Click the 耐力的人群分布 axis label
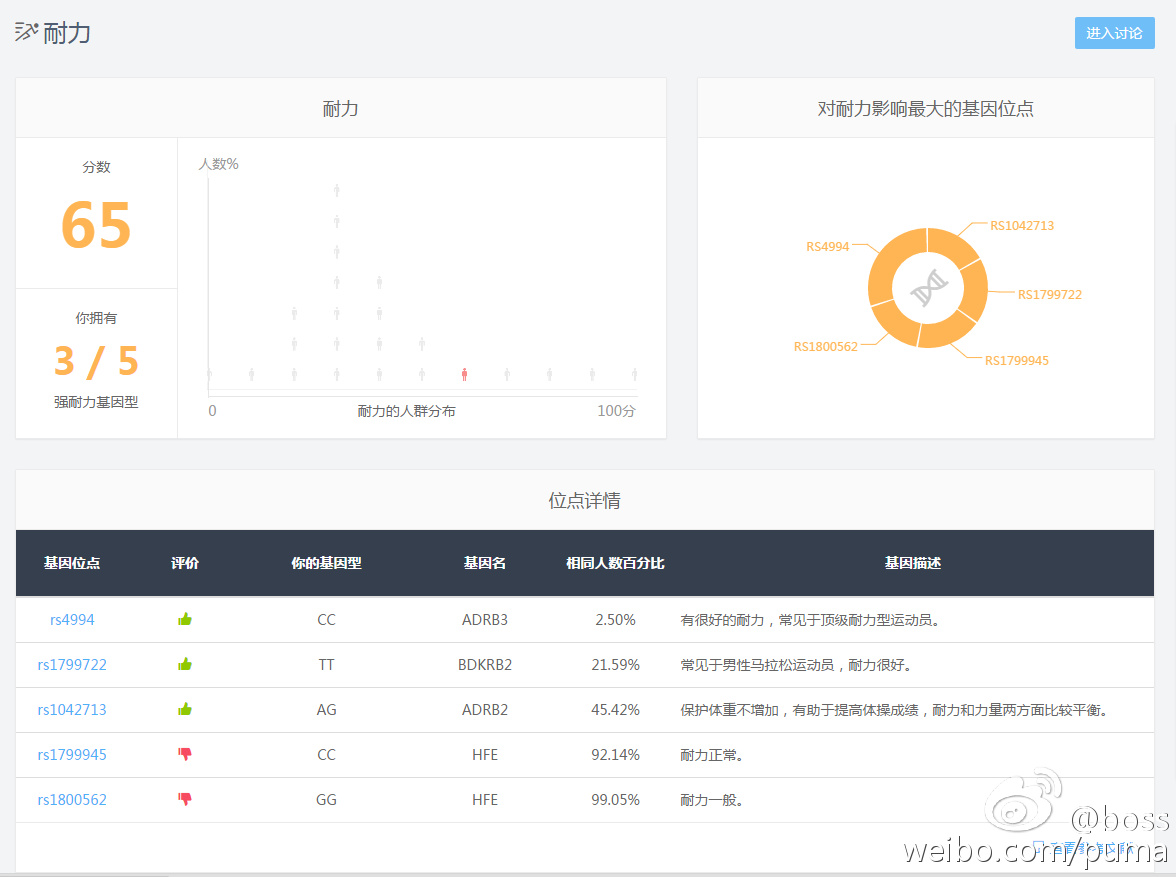This screenshot has height=877, width=1176. point(406,411)
